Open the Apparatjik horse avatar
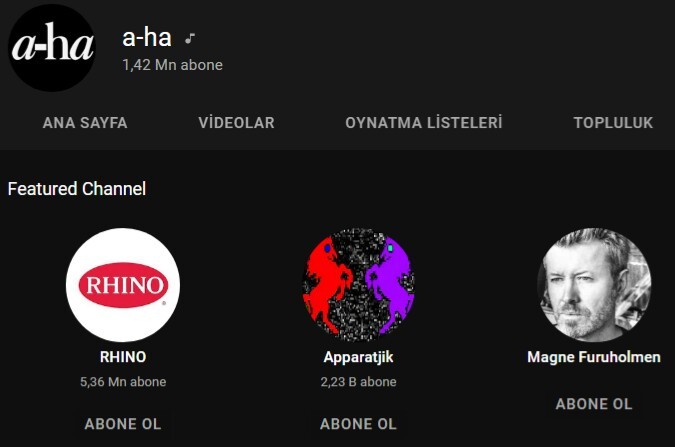 [358, 285]
